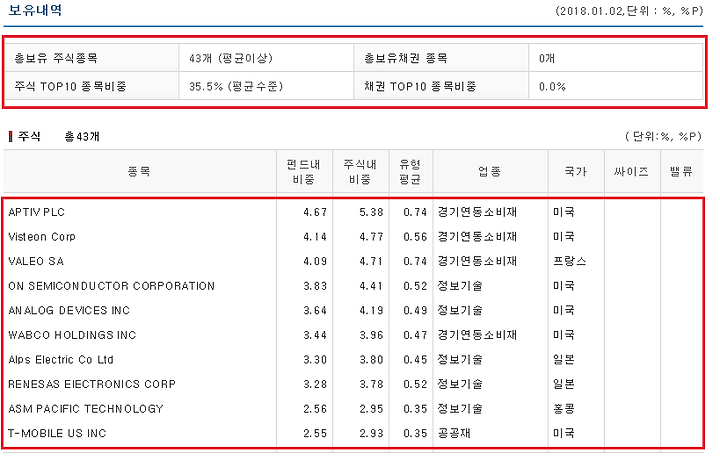Select the Alps Electric Co Ltd name

click(x=61, y=359)
